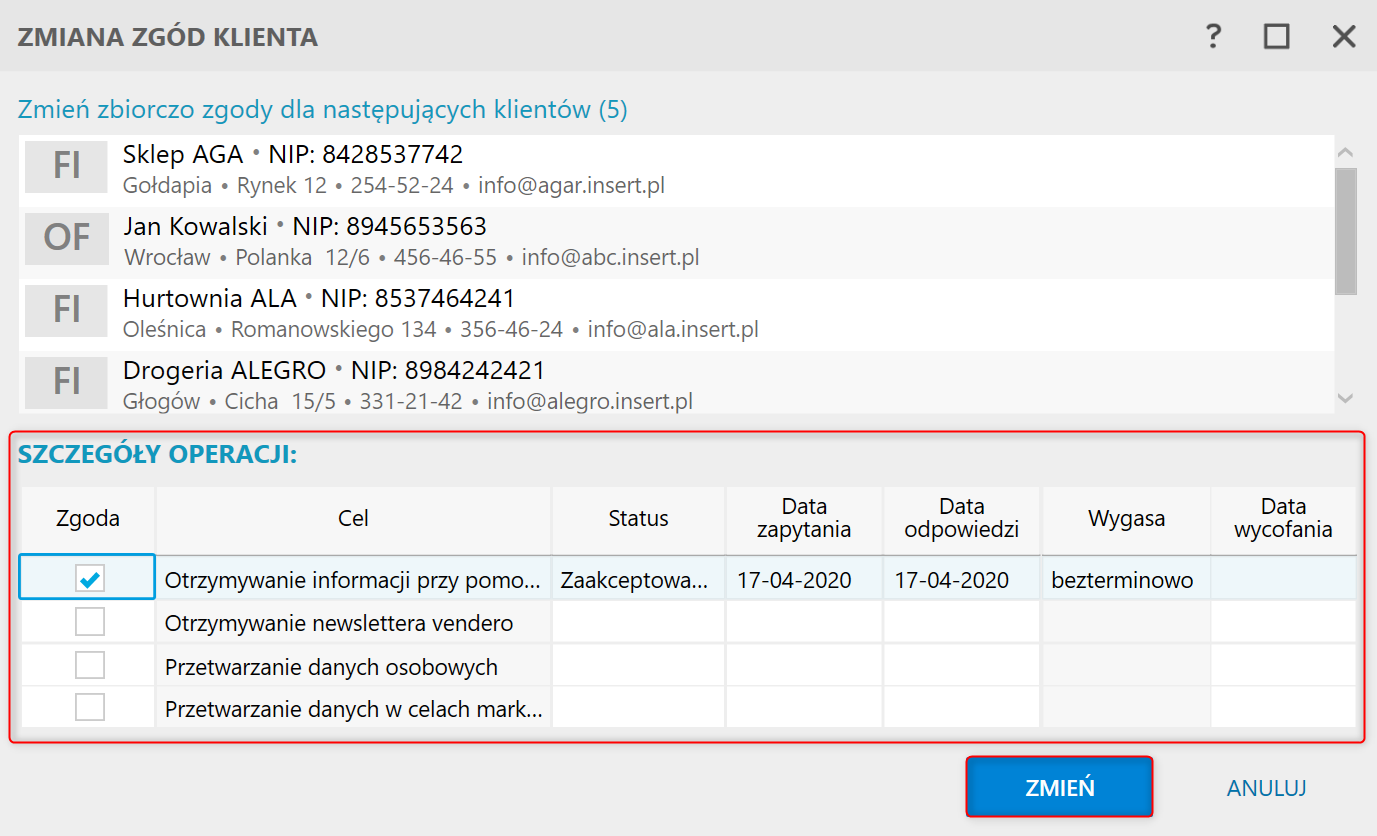
Task: Click the Status column header
Action: [x=638, y=519]
